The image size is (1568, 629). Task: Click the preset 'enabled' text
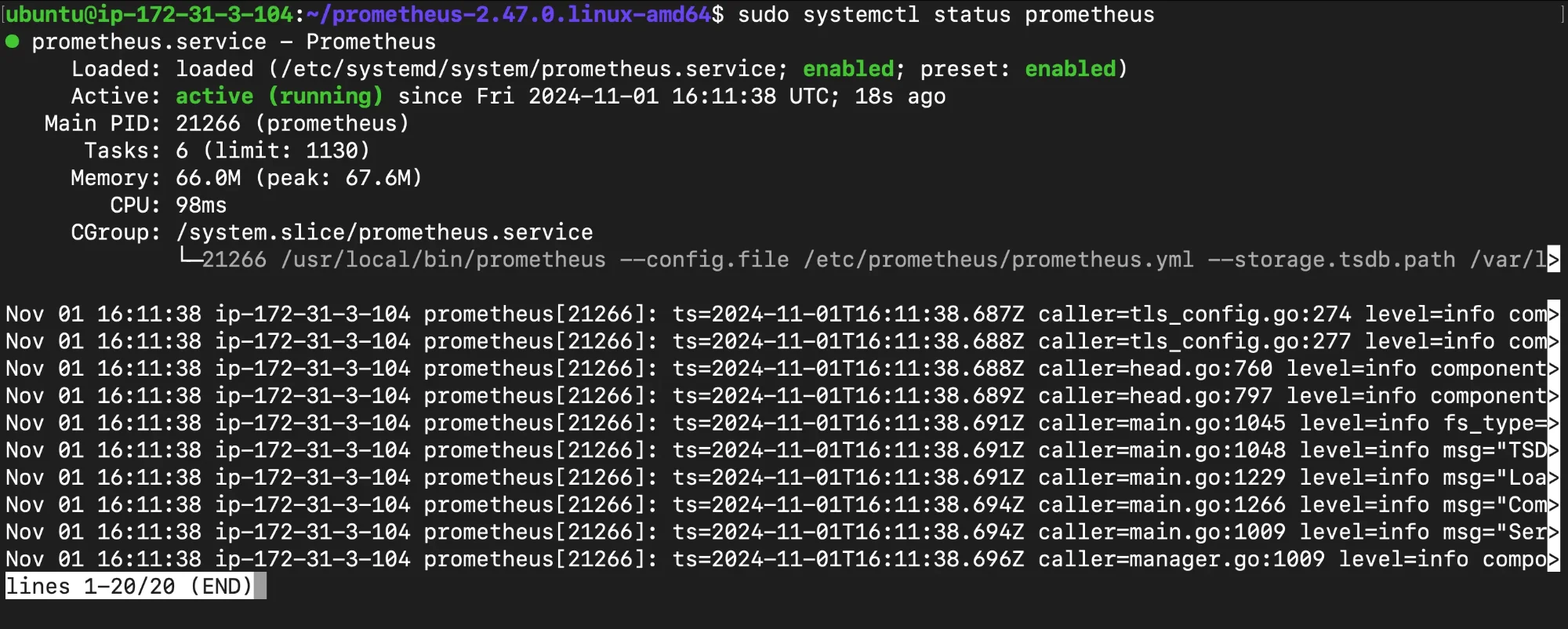1070,69
